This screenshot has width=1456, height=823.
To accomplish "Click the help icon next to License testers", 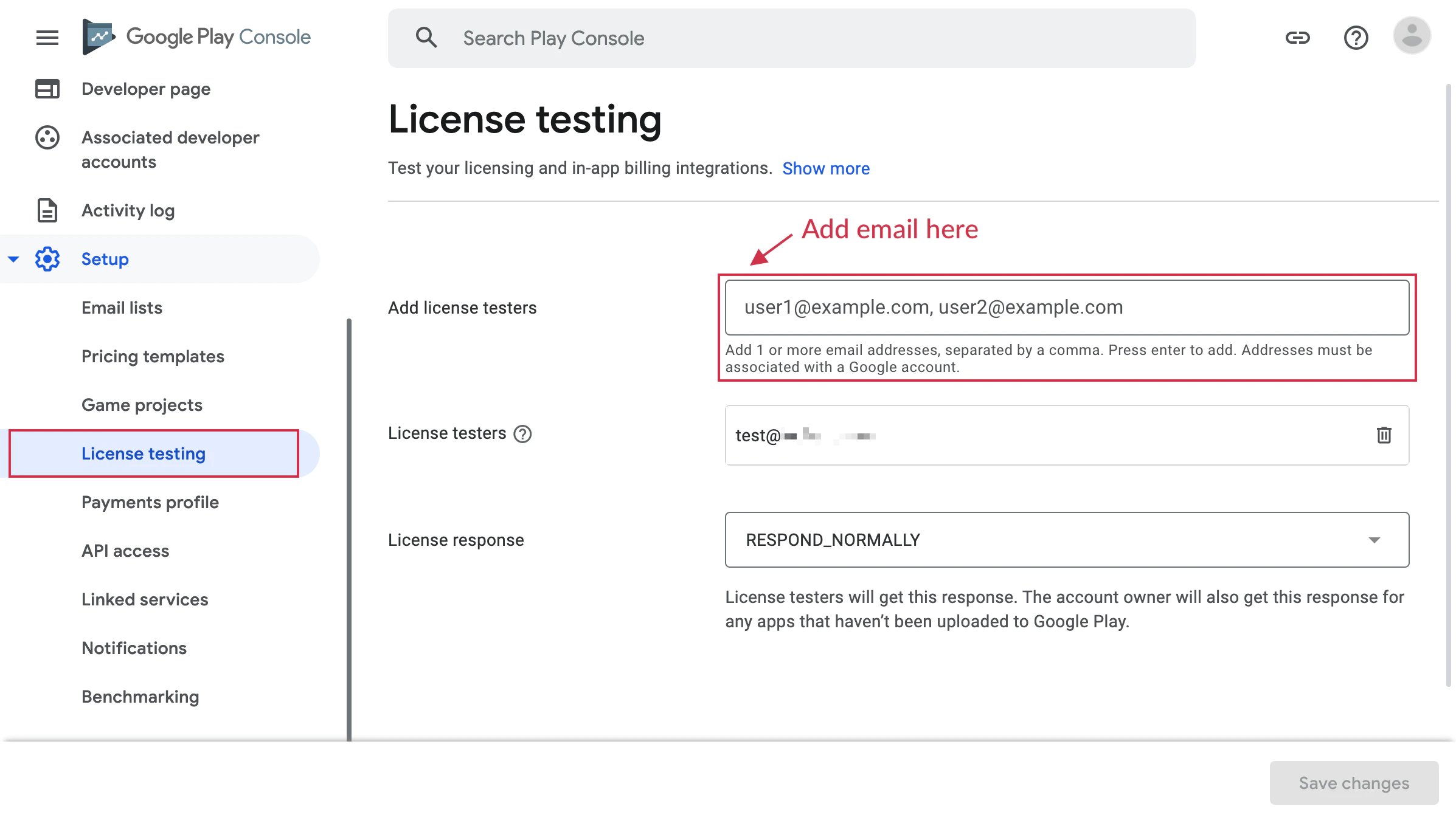I will [x=522, y=434].
